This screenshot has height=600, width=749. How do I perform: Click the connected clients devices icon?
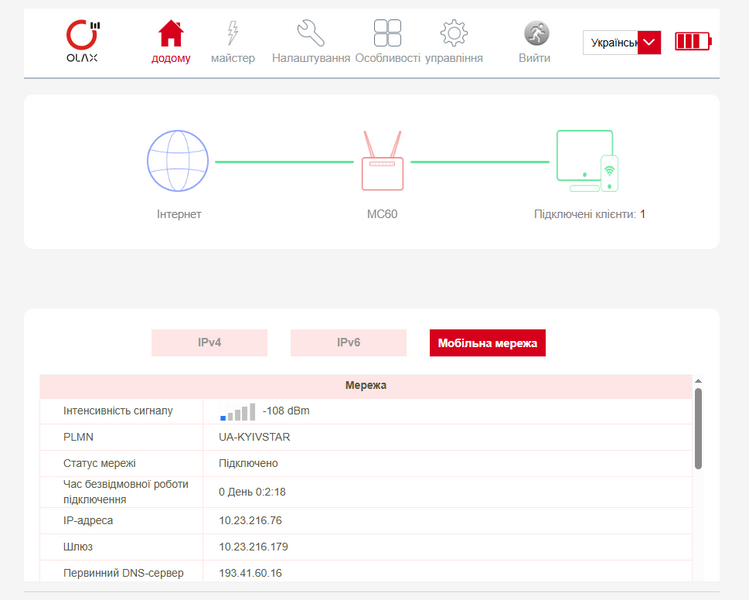pos(588,161)
